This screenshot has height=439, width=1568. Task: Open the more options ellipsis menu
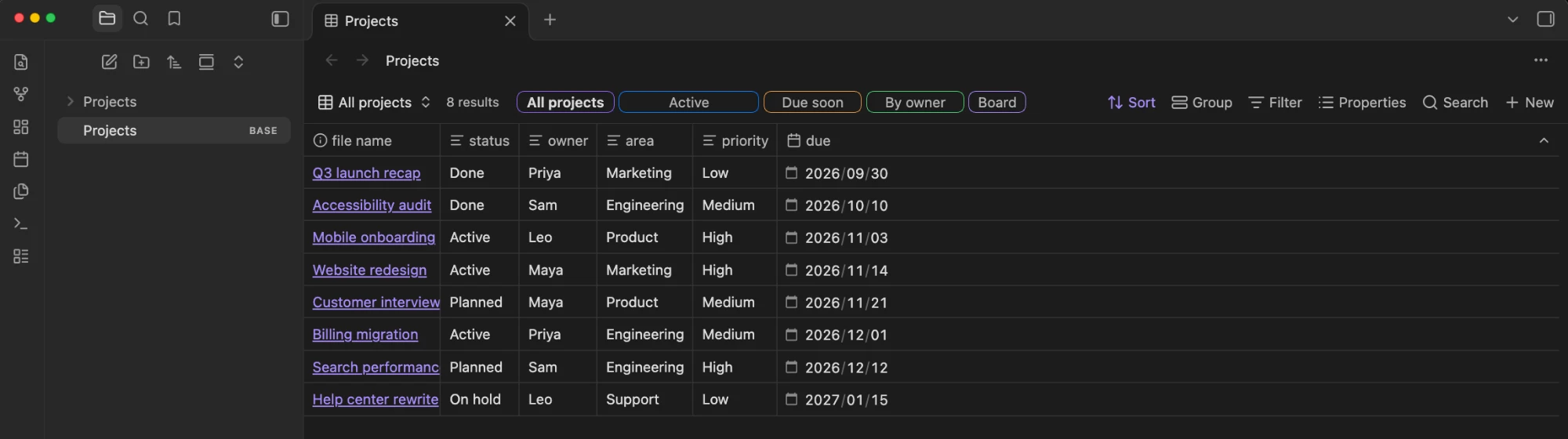[x=1541, y=60]
